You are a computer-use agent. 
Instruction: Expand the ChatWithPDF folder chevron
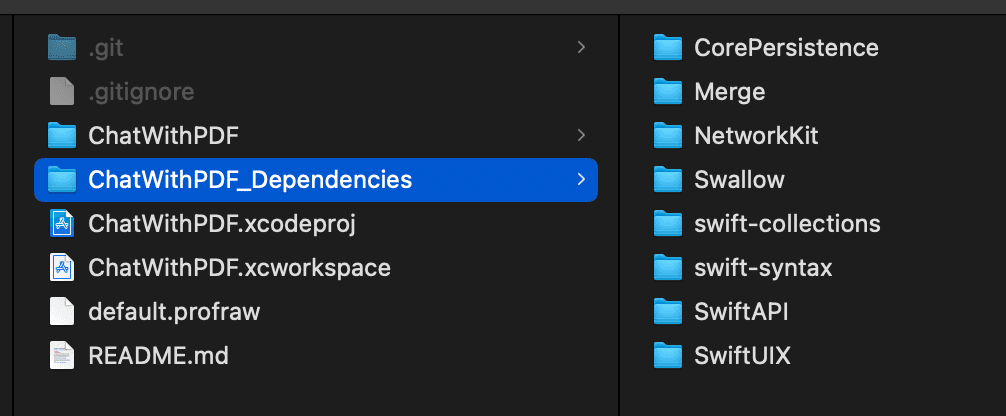581,135
